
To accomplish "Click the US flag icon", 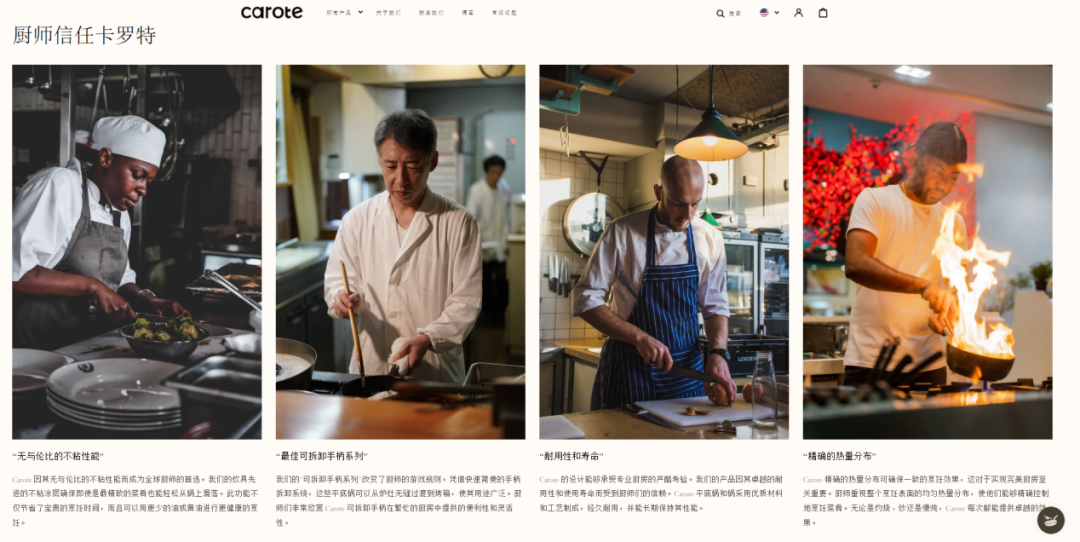I will click(764, 12).
